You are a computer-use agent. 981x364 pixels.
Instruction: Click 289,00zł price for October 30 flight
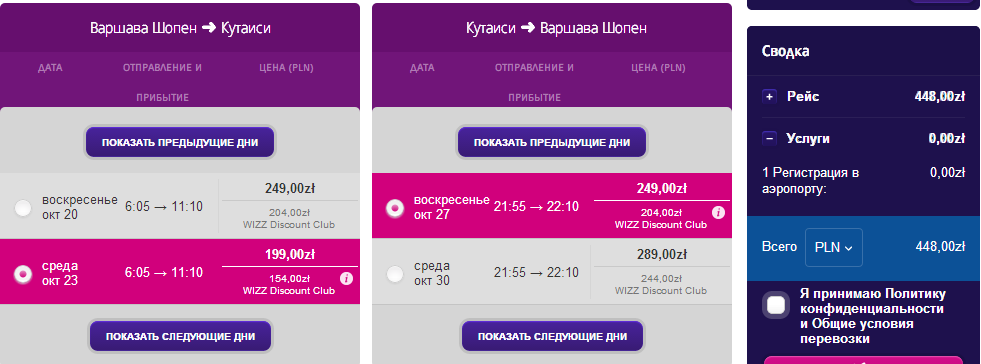click(x=661, y=255)
